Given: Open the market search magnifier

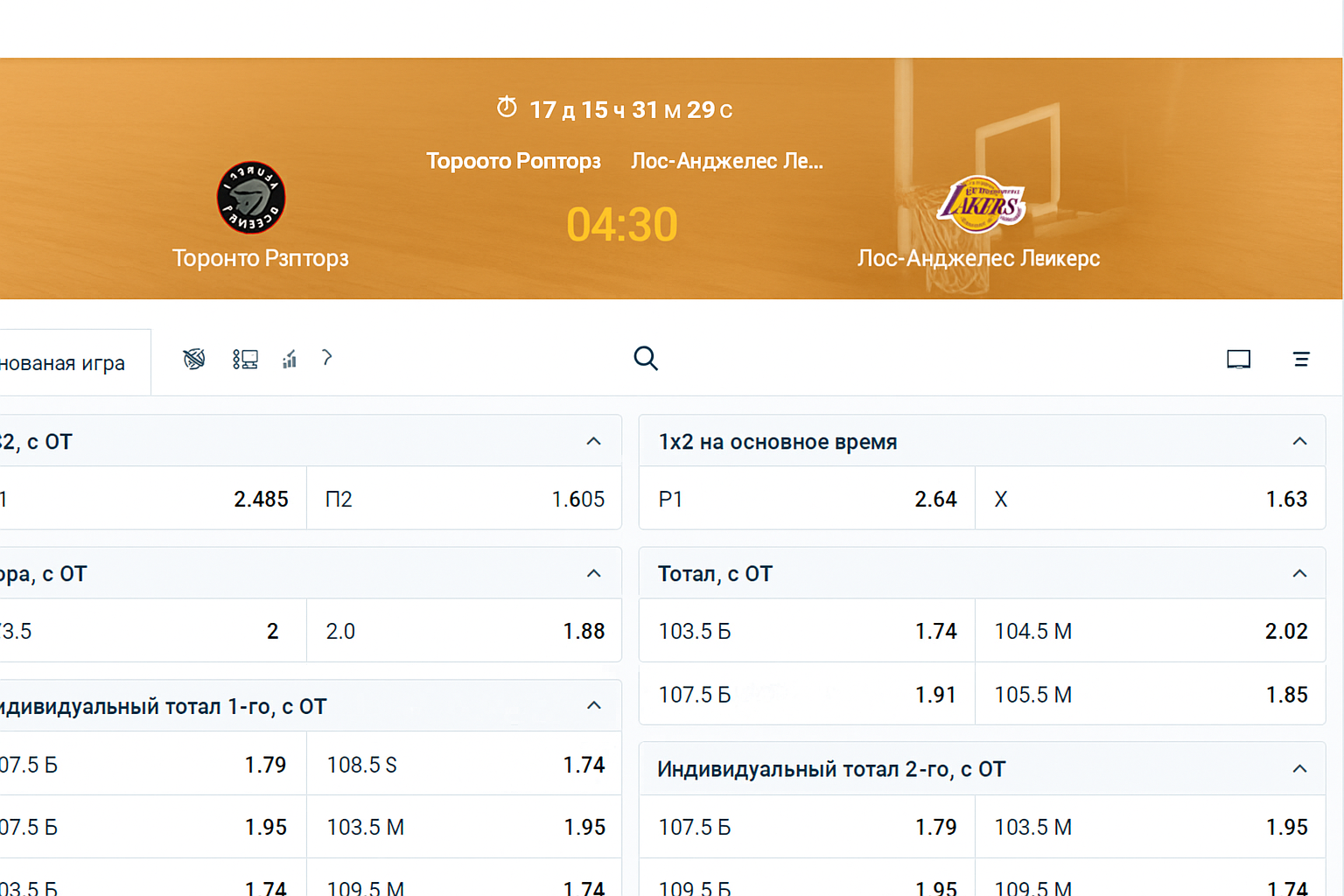Looking at the screenshot, I should pyautogui.click(x=646, y=358).
